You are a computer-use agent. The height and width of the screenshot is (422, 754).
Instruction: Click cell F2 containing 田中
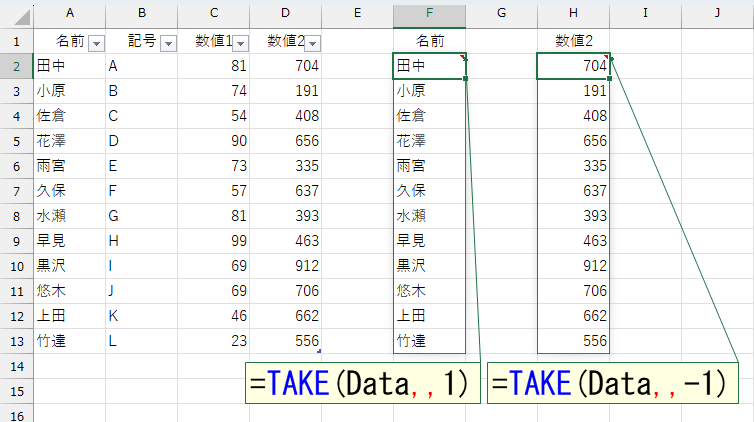429,66
